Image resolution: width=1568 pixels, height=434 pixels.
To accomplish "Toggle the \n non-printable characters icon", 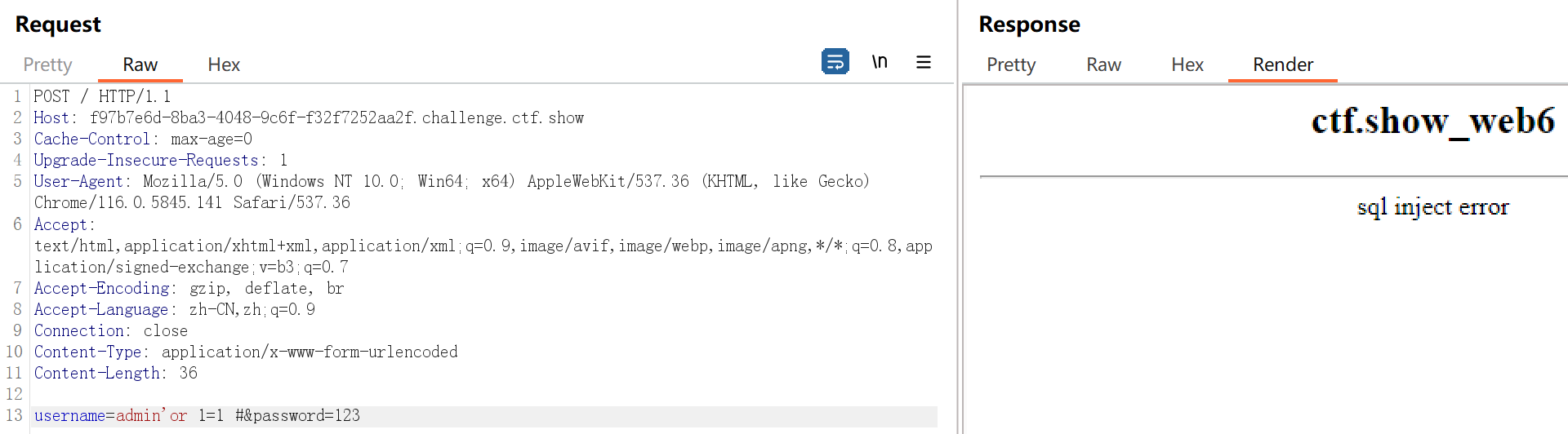I will (880, 62).
